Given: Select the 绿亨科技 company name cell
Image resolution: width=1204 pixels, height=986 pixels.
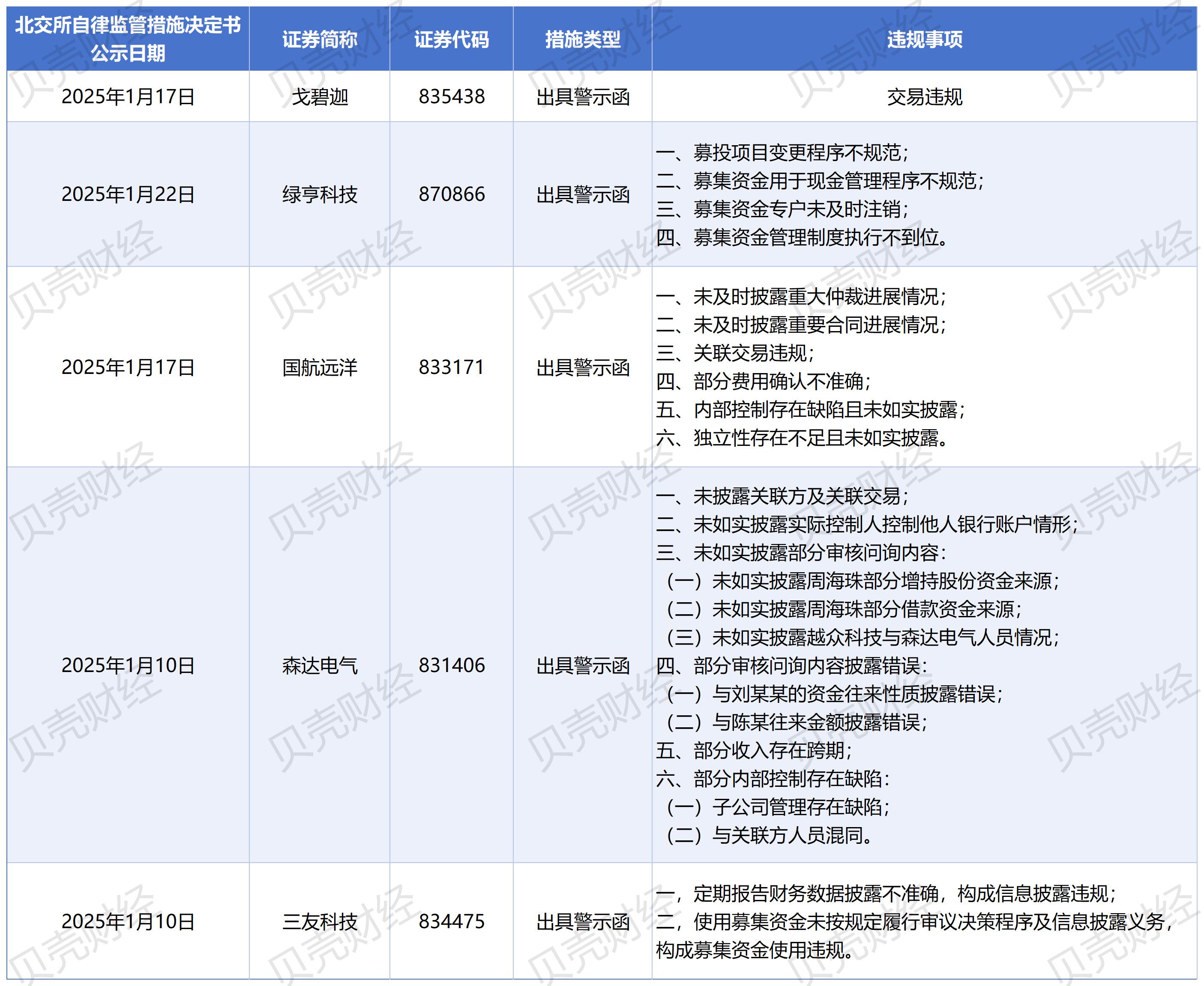Looking at the screenshot, I should point(319,194).
